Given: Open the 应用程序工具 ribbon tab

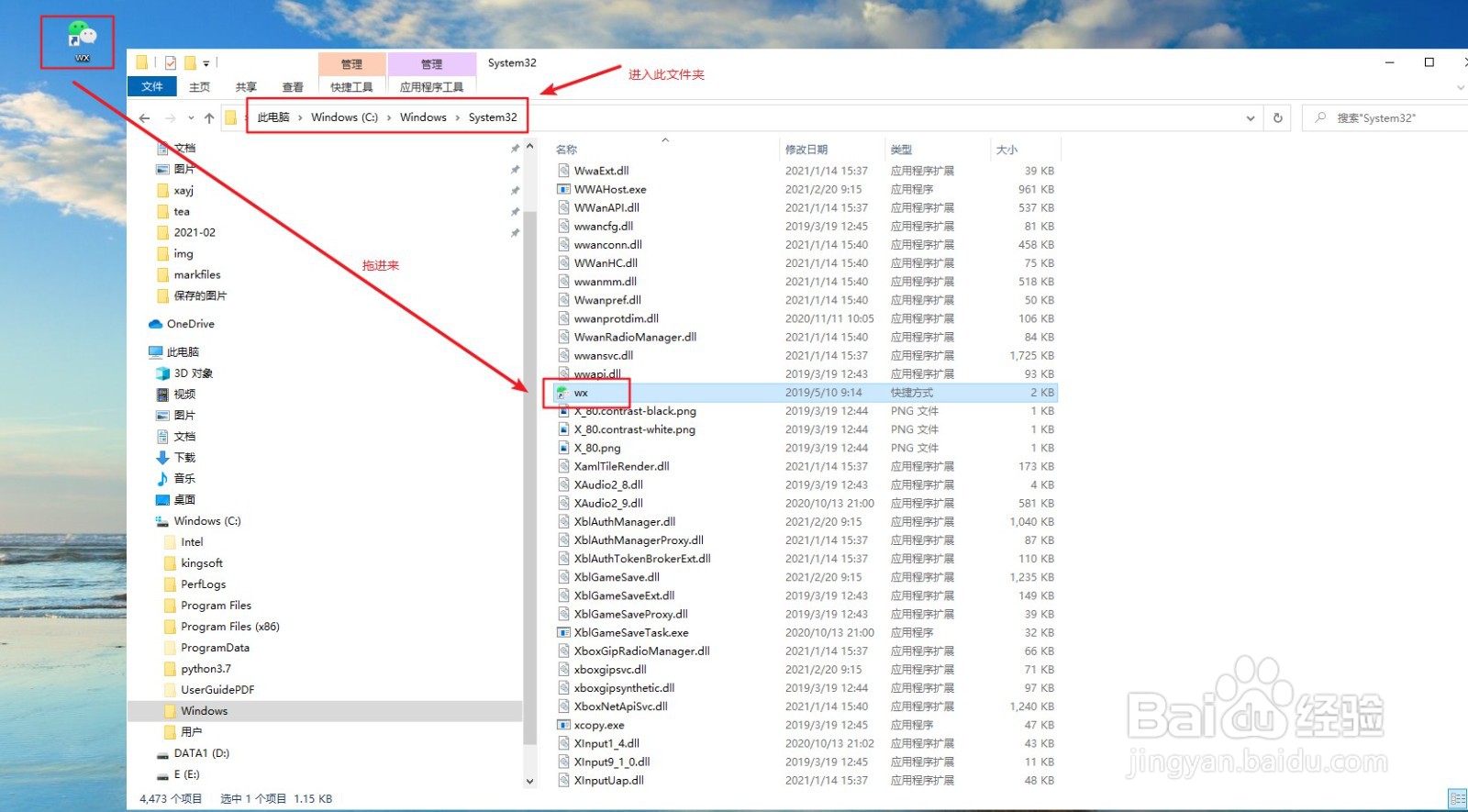Looking at the screenshot, I should (431, 87).
